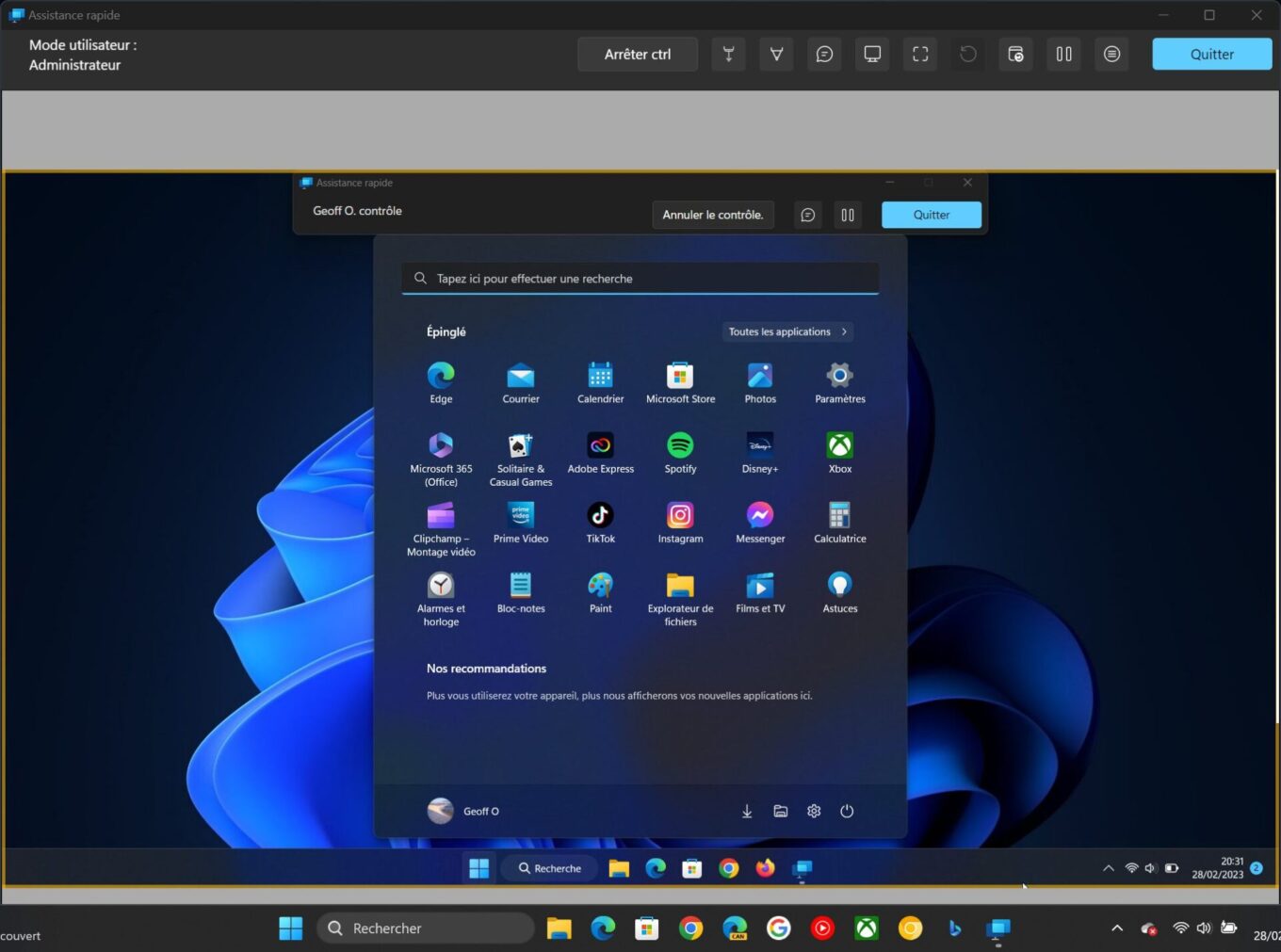Select the annotation pen tool in top toolbar

pyautogui.click(x=776, y=55)
